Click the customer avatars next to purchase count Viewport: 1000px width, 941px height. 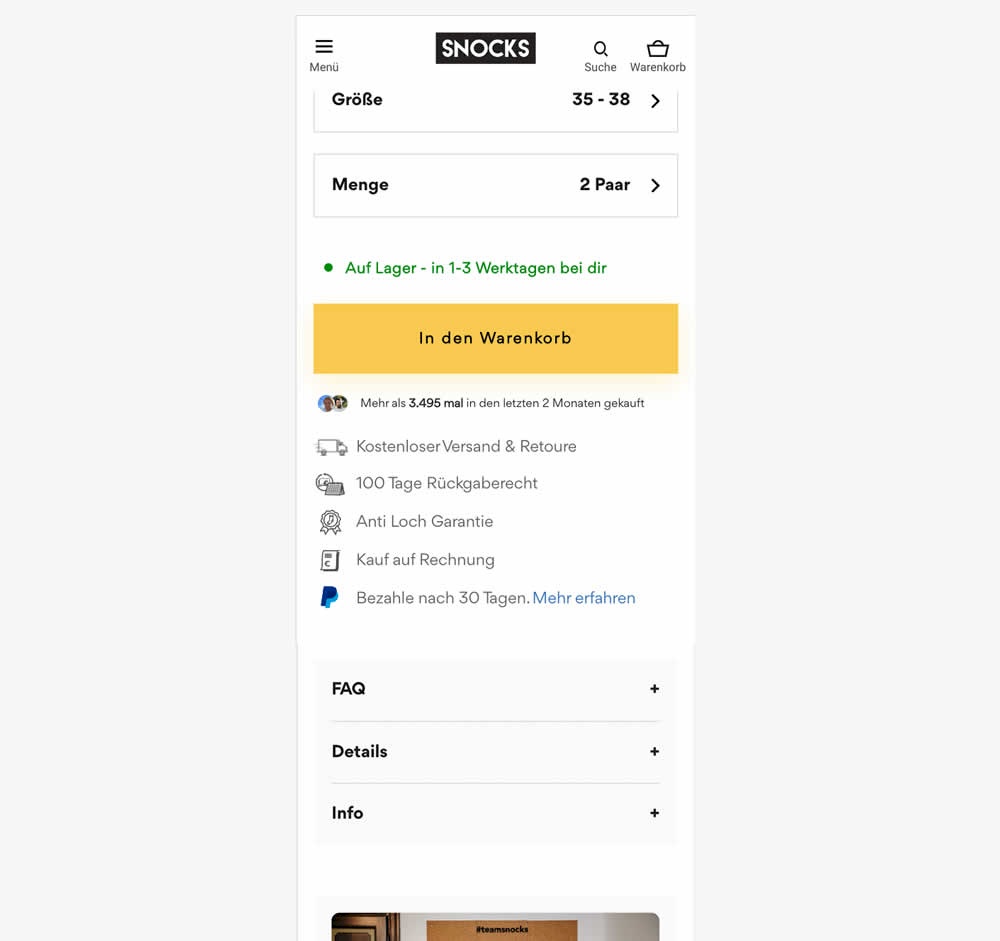(x=333, y=403)
